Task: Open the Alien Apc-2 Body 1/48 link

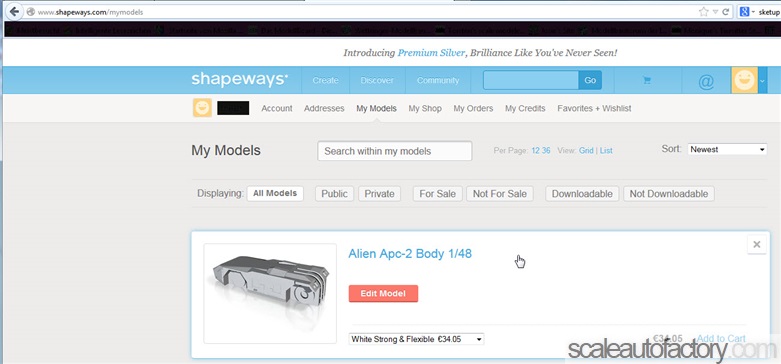Action: pyautogui.click(x=409, y=253)
